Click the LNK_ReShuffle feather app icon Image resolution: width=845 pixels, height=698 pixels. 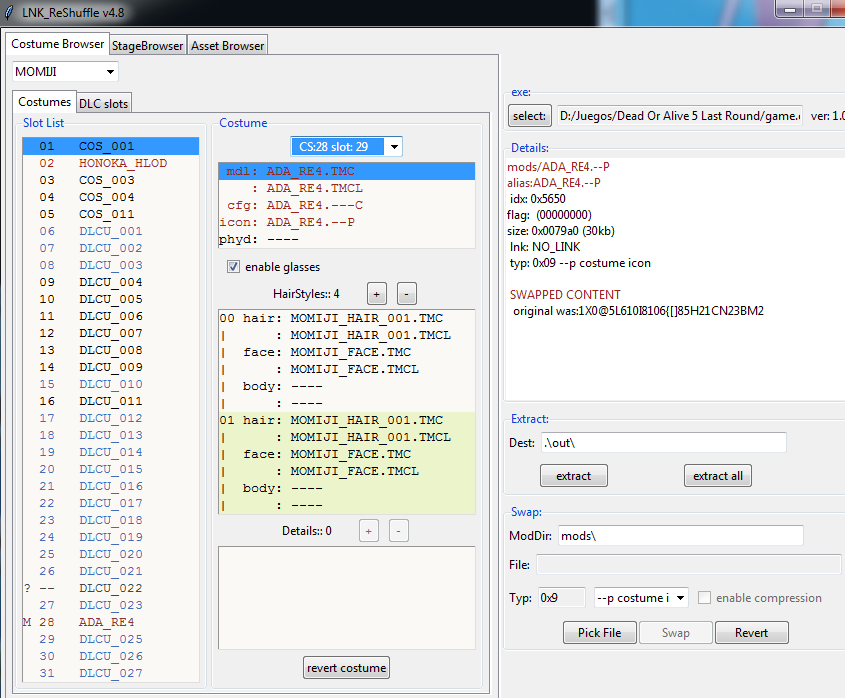point(9,12)
